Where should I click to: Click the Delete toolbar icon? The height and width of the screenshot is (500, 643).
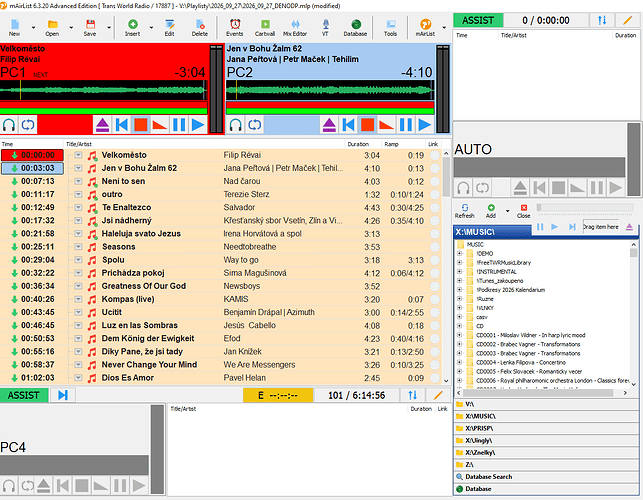tap(200, 27)
